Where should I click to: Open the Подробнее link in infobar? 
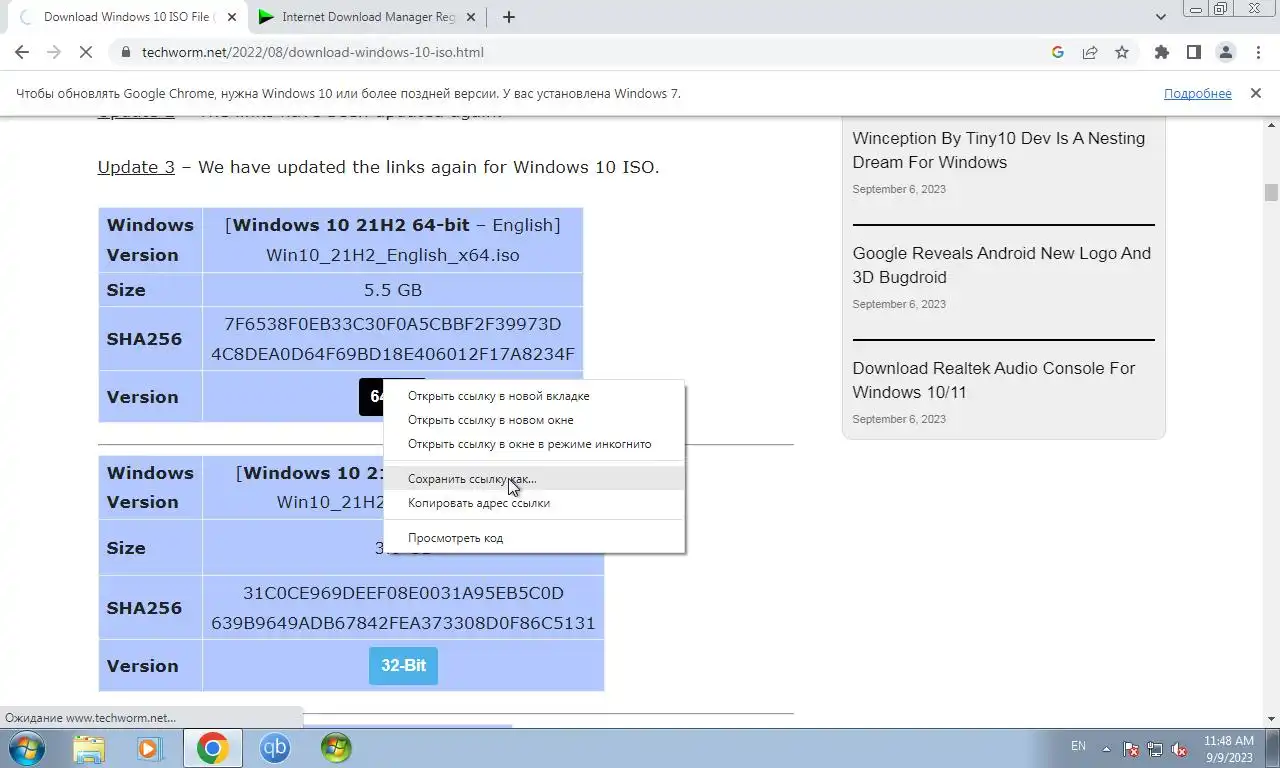coord(1198,93)
